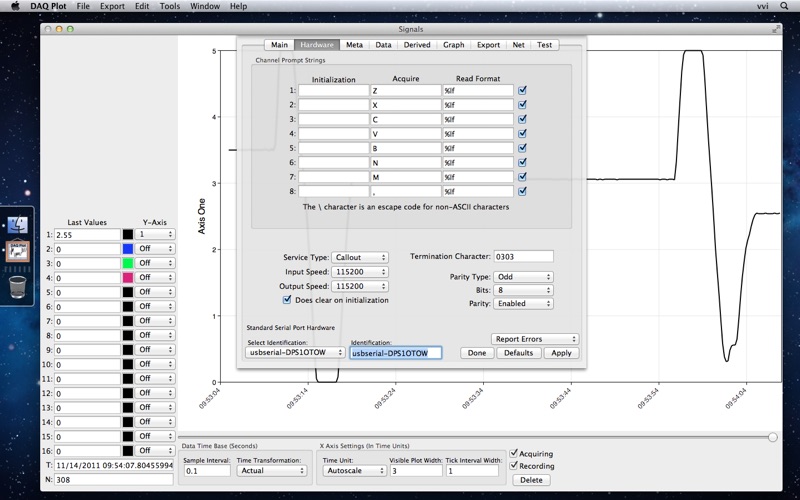This screenshot has height=500, width=800.
Task: Click channel 4 Read Format field
Action: point(478,134)
